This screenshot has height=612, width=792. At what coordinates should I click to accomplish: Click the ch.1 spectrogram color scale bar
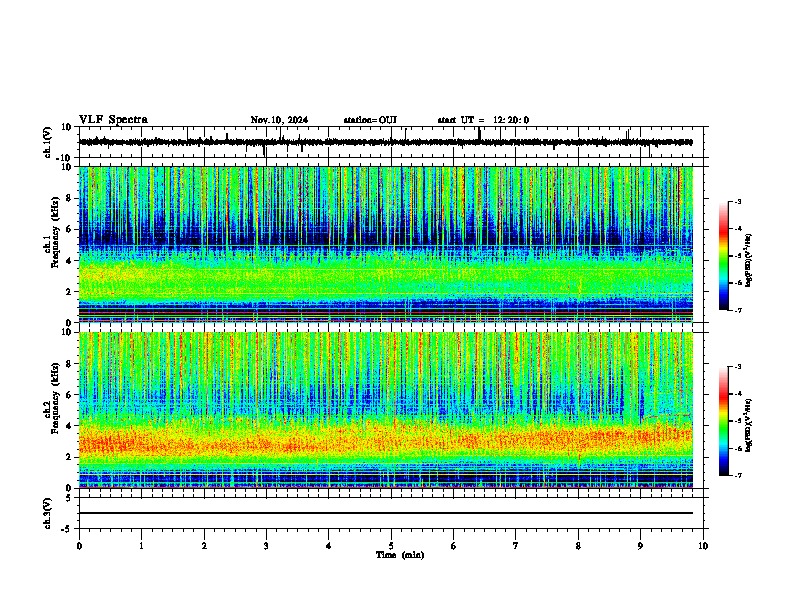click(724, 256)
